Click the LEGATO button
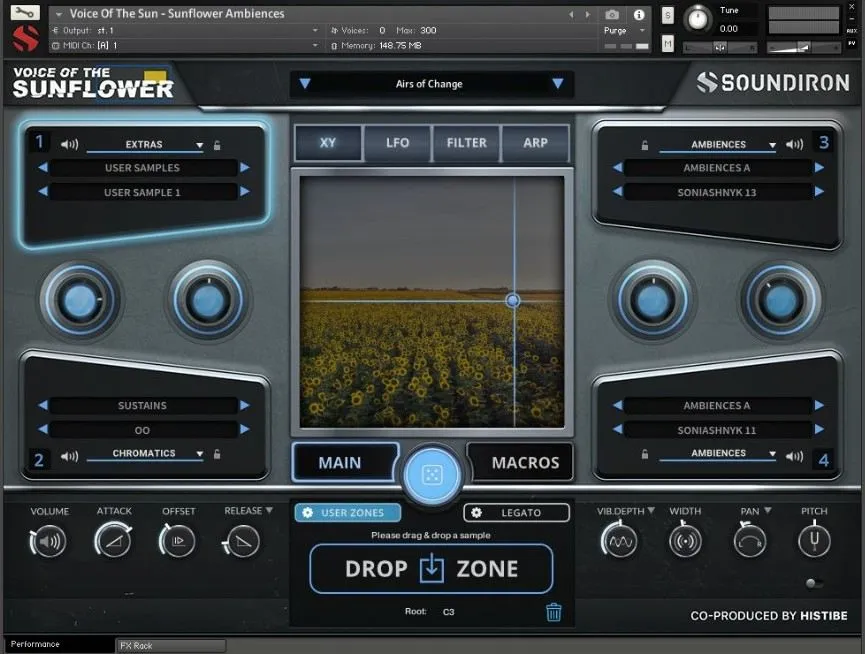This screenshot has height=654, width=865. coord(516,513)
